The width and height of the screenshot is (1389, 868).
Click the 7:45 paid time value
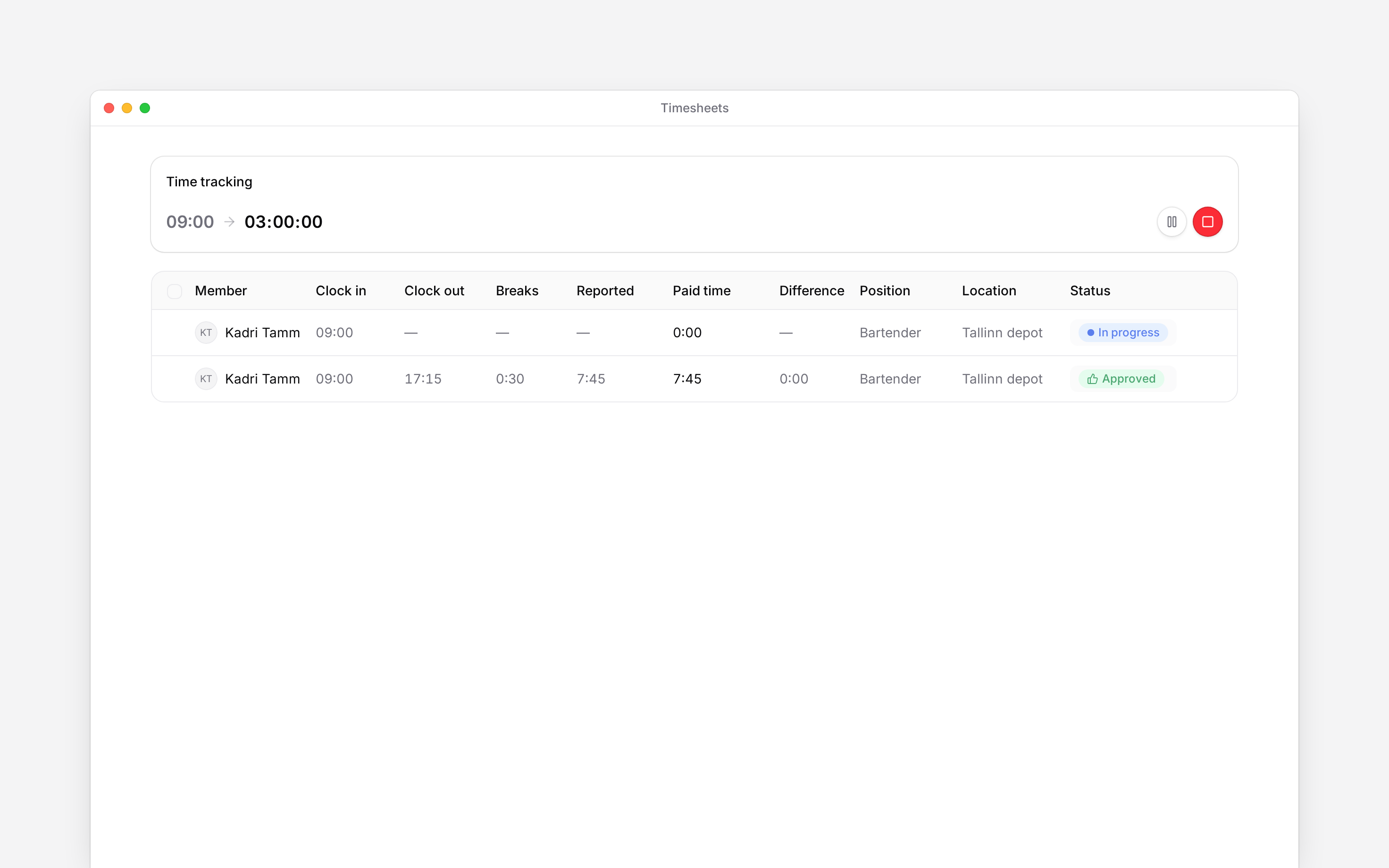687,379
